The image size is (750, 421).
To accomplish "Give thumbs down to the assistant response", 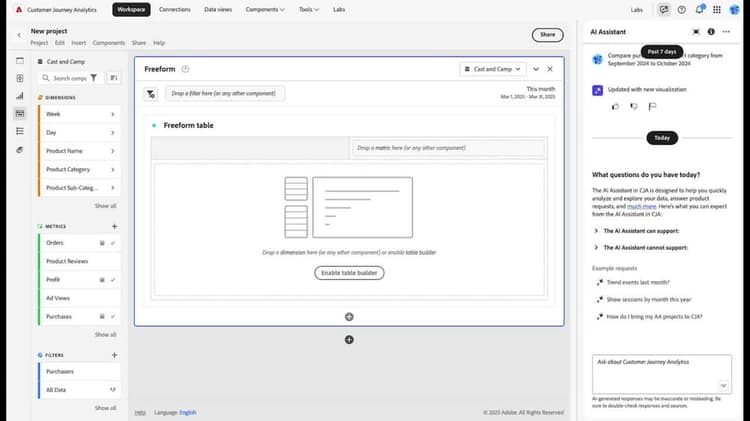I will tap(634, 106).
